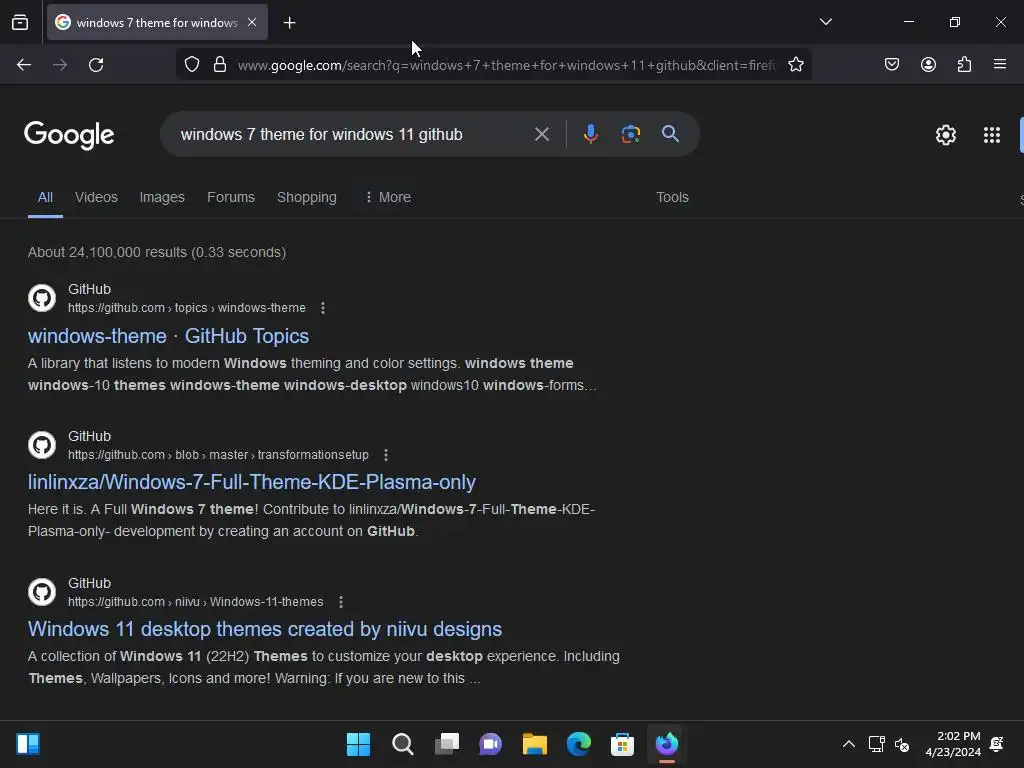Clear search query with X icon
Viewport: 1024px width, 768px height.
[541, 135]
